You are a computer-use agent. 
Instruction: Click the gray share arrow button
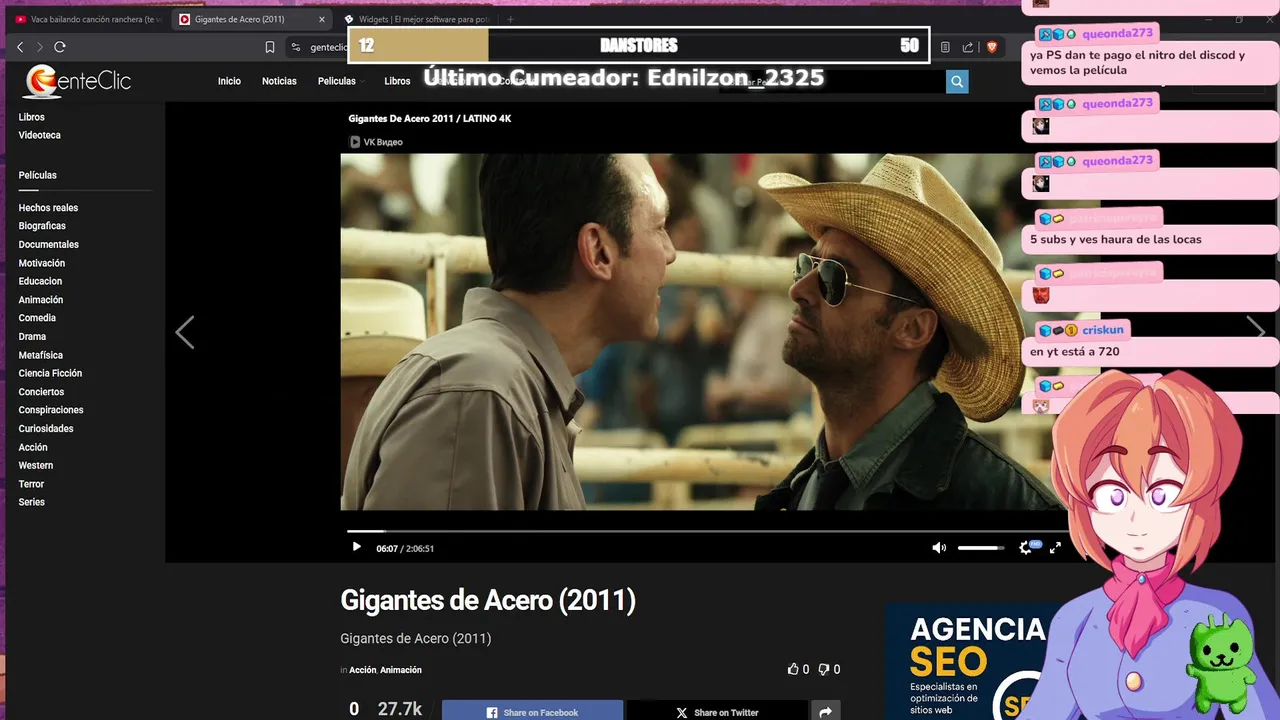tap(826, 711)
